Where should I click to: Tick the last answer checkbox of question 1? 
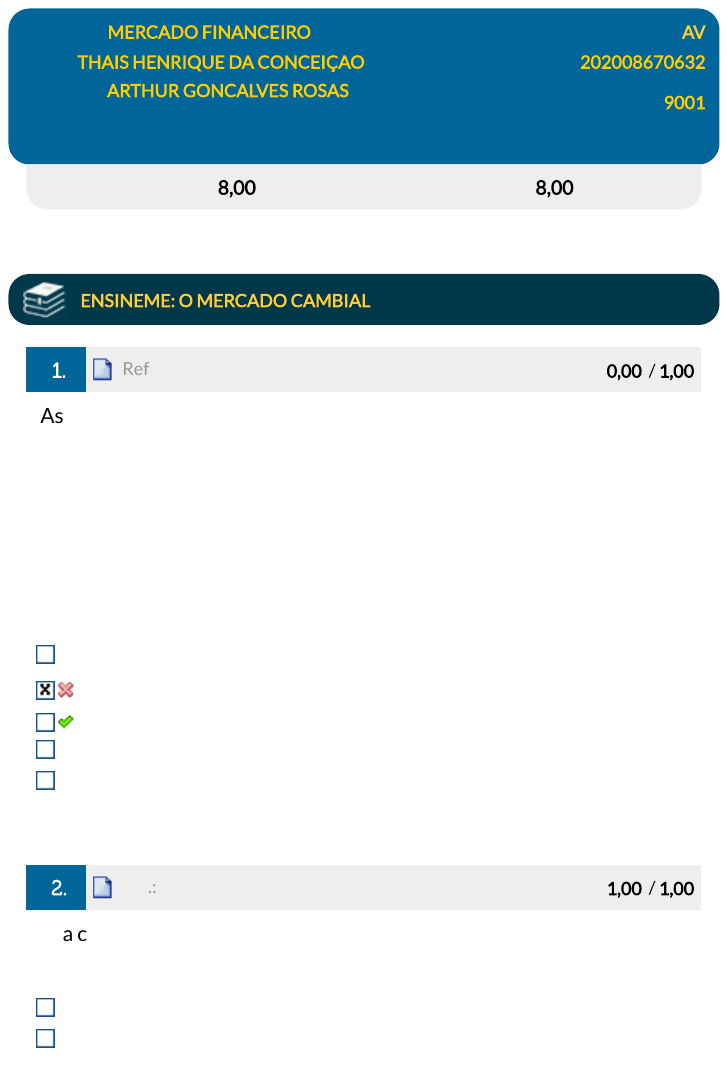click(x=45, y=780)
